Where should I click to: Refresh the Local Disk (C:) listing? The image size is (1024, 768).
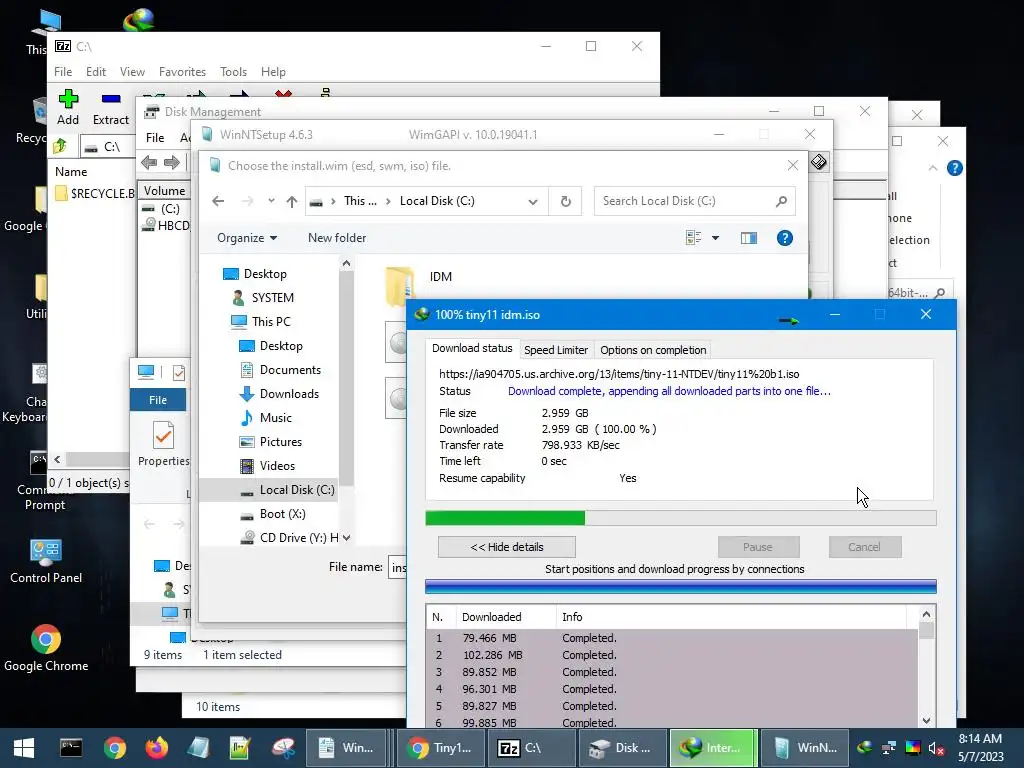(566, 201)
